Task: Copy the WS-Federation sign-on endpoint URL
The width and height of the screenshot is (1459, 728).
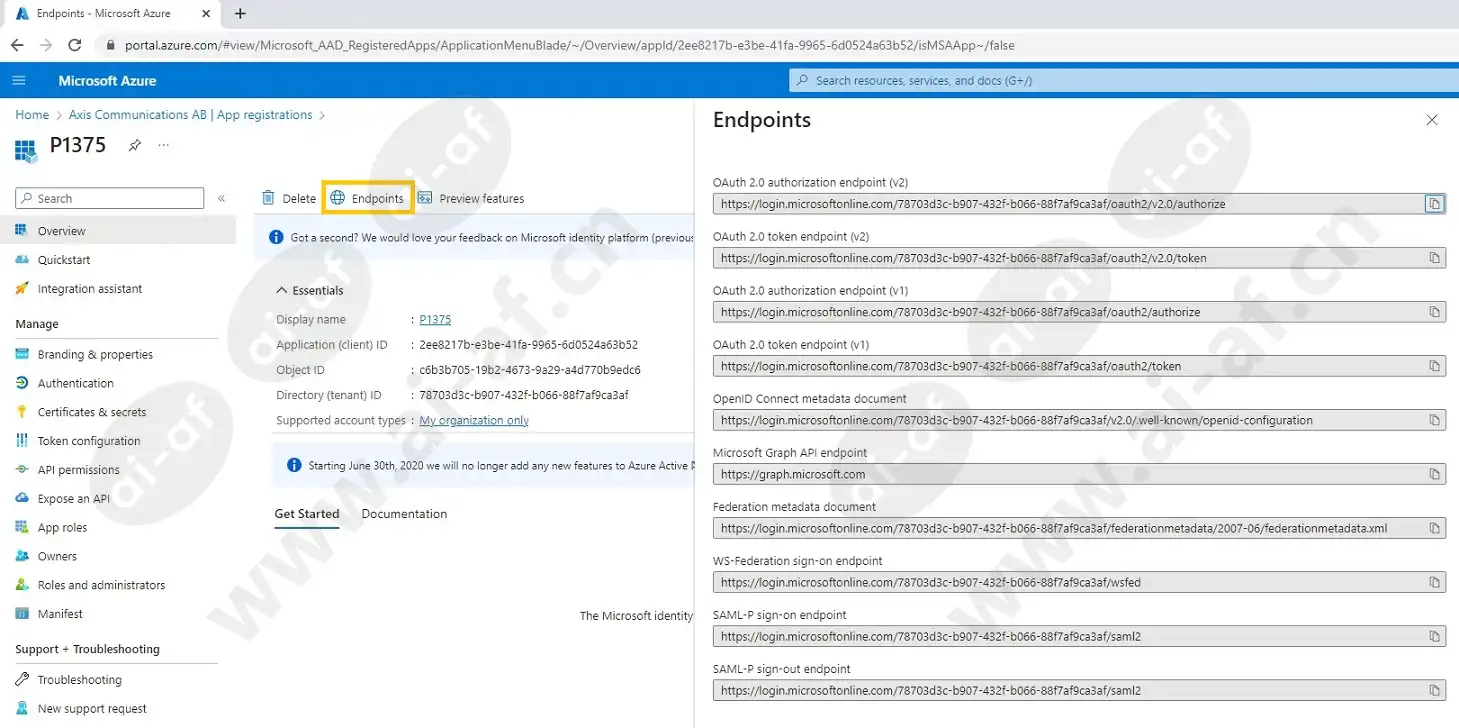Action: pyautogui.click(x=1434, y=582)
